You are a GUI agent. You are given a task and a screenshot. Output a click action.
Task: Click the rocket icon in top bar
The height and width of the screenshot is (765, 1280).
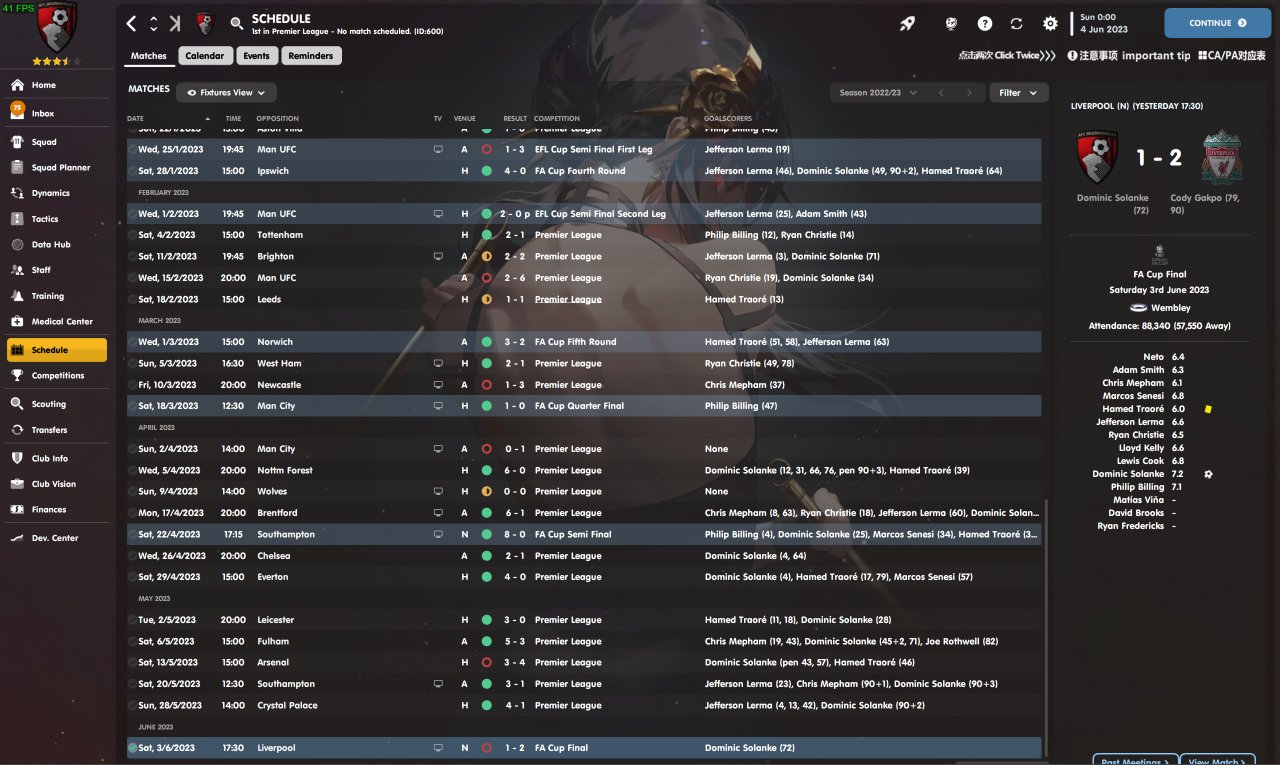(x=907, y=23)
